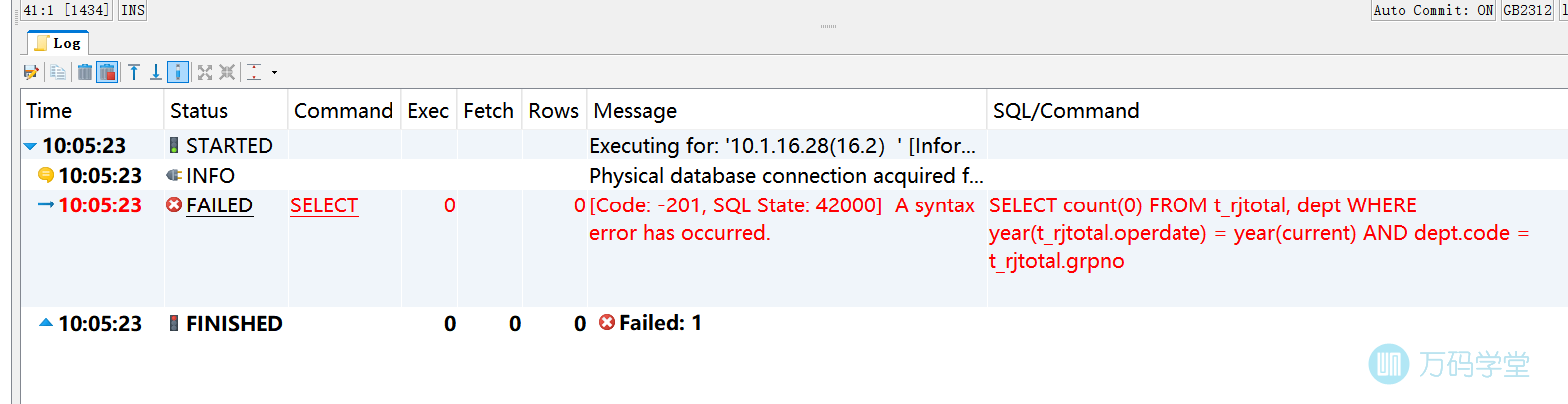Expand all log entries icon
The image size is (1568, 404).
[x=205, y=72]
